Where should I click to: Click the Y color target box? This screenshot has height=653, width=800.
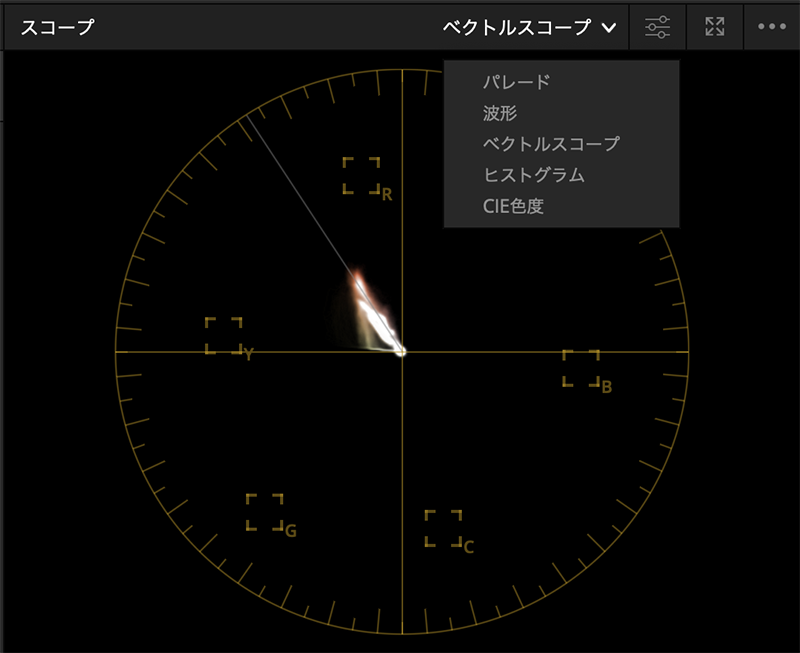[223, 335]
